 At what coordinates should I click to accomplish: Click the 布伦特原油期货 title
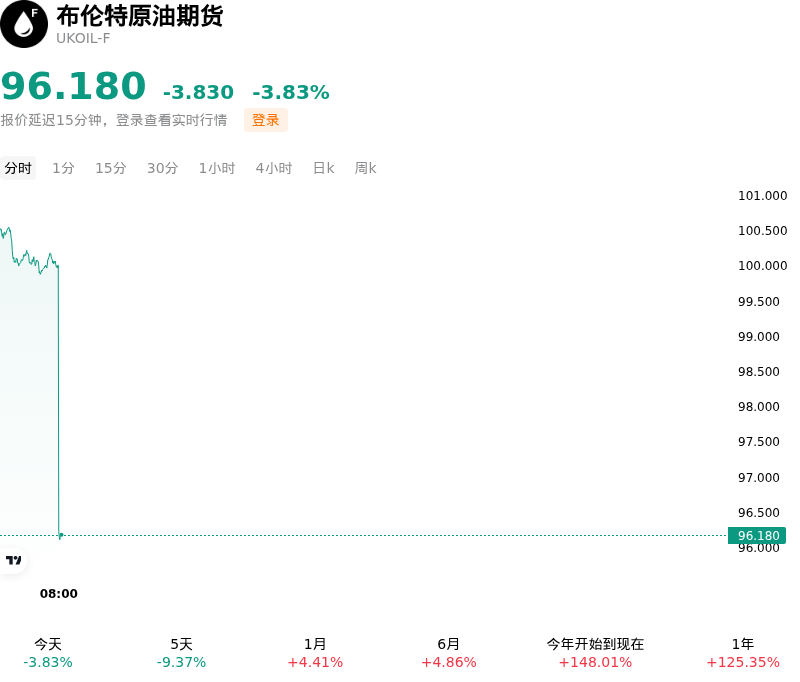[x=140, y=16]
